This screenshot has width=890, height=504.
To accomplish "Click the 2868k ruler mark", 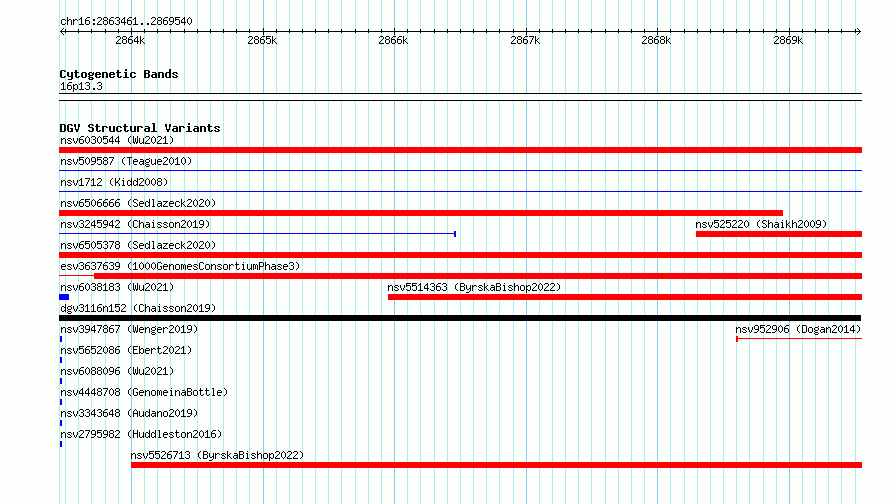I will click(x=656, y=40).
